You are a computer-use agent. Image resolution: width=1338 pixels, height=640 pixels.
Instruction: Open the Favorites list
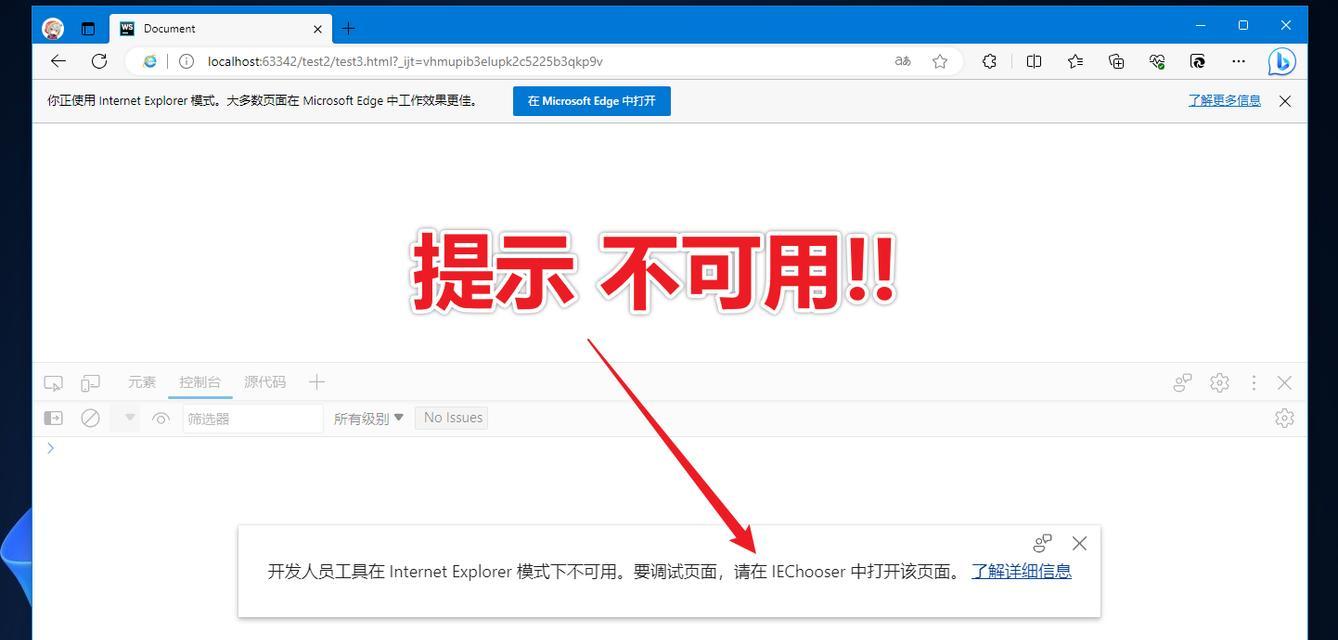(x=1075, y=61)
